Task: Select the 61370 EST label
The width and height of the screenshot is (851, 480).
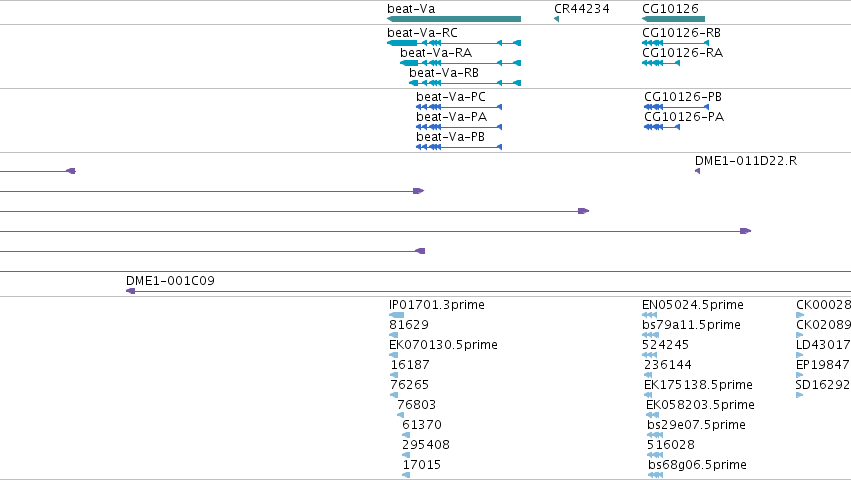Action: tap(422, 425)
